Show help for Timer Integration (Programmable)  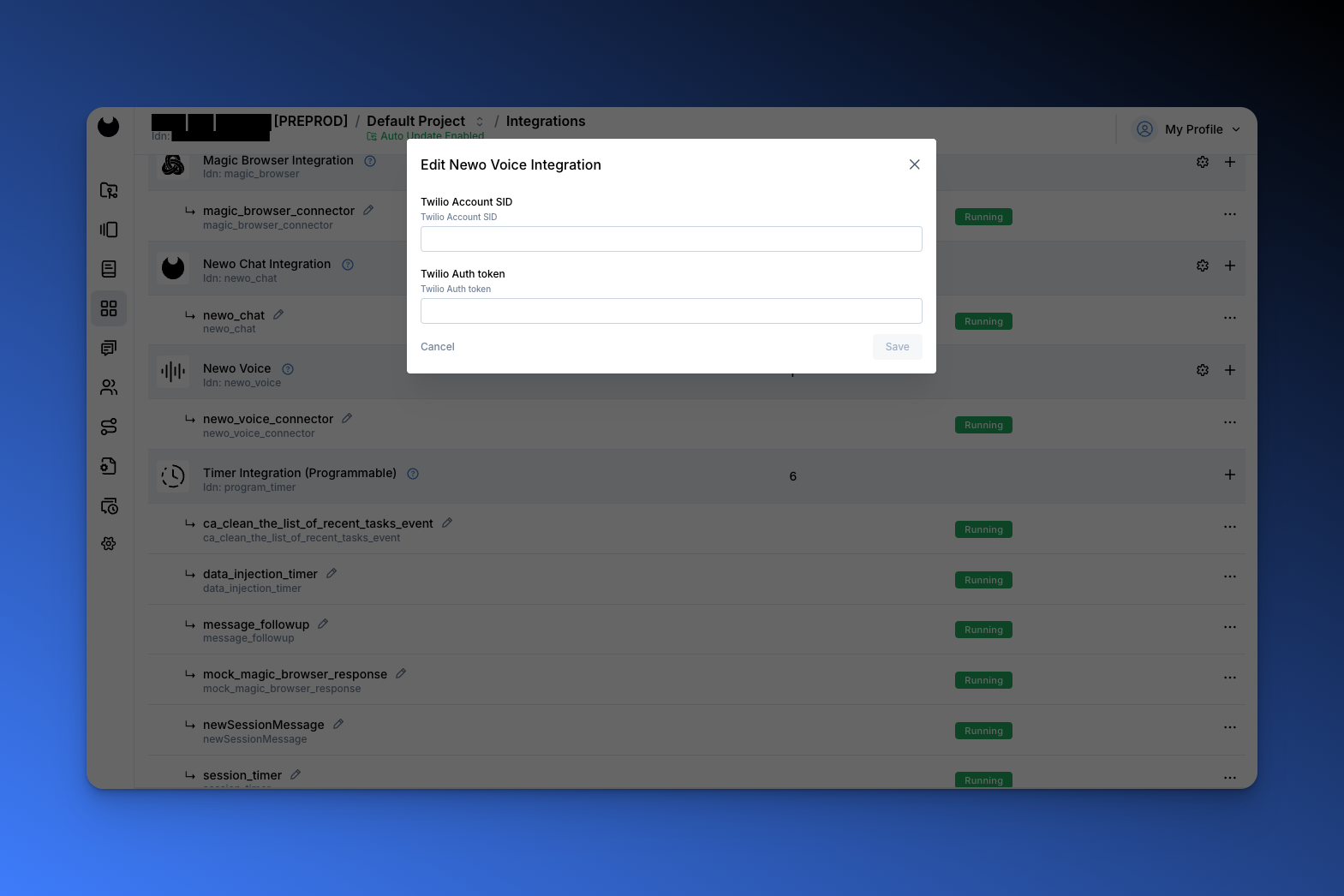tap(413, 474)
